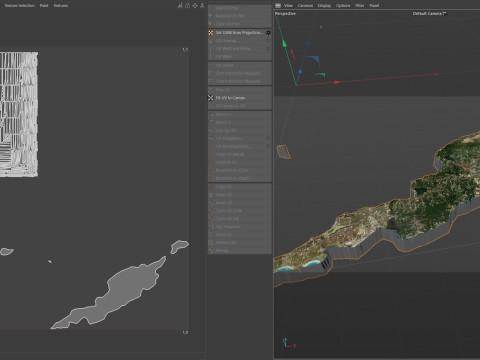Open the viewport Panel menu
Viewport: 480px width, 360px height.
[x=374, y=6]
